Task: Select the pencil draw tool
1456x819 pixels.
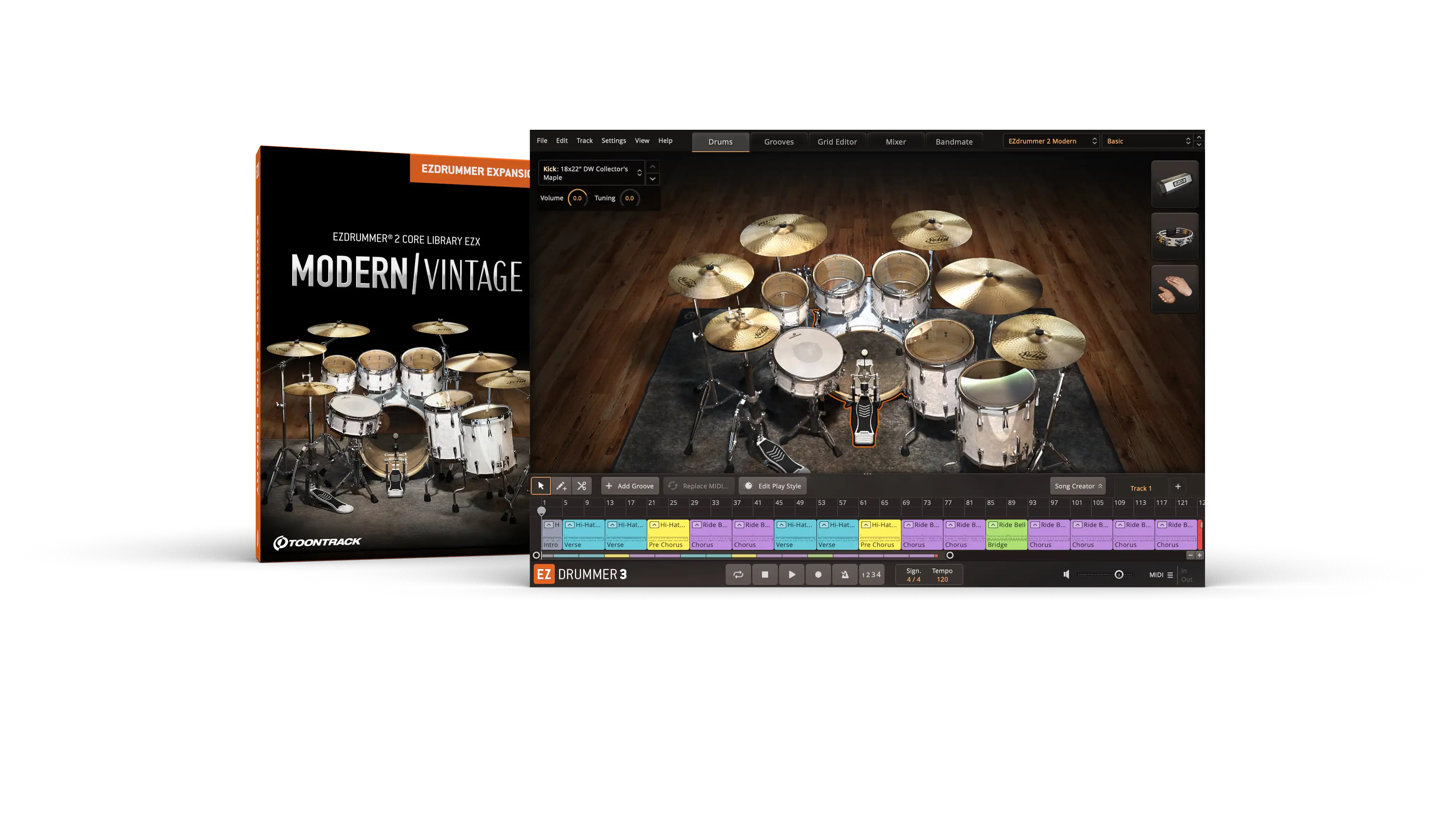Action: [561, 486]
